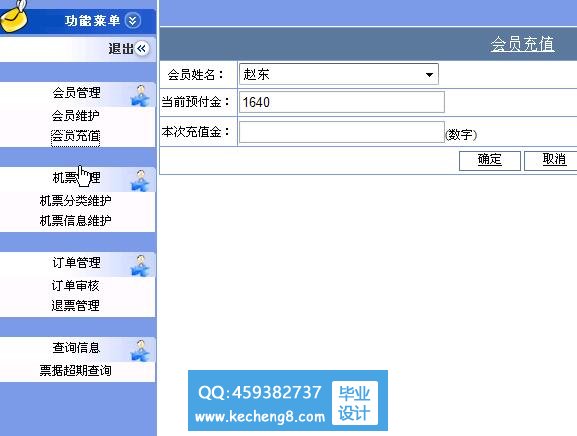Click the user icon beside 机票管理

click(140, 180)
